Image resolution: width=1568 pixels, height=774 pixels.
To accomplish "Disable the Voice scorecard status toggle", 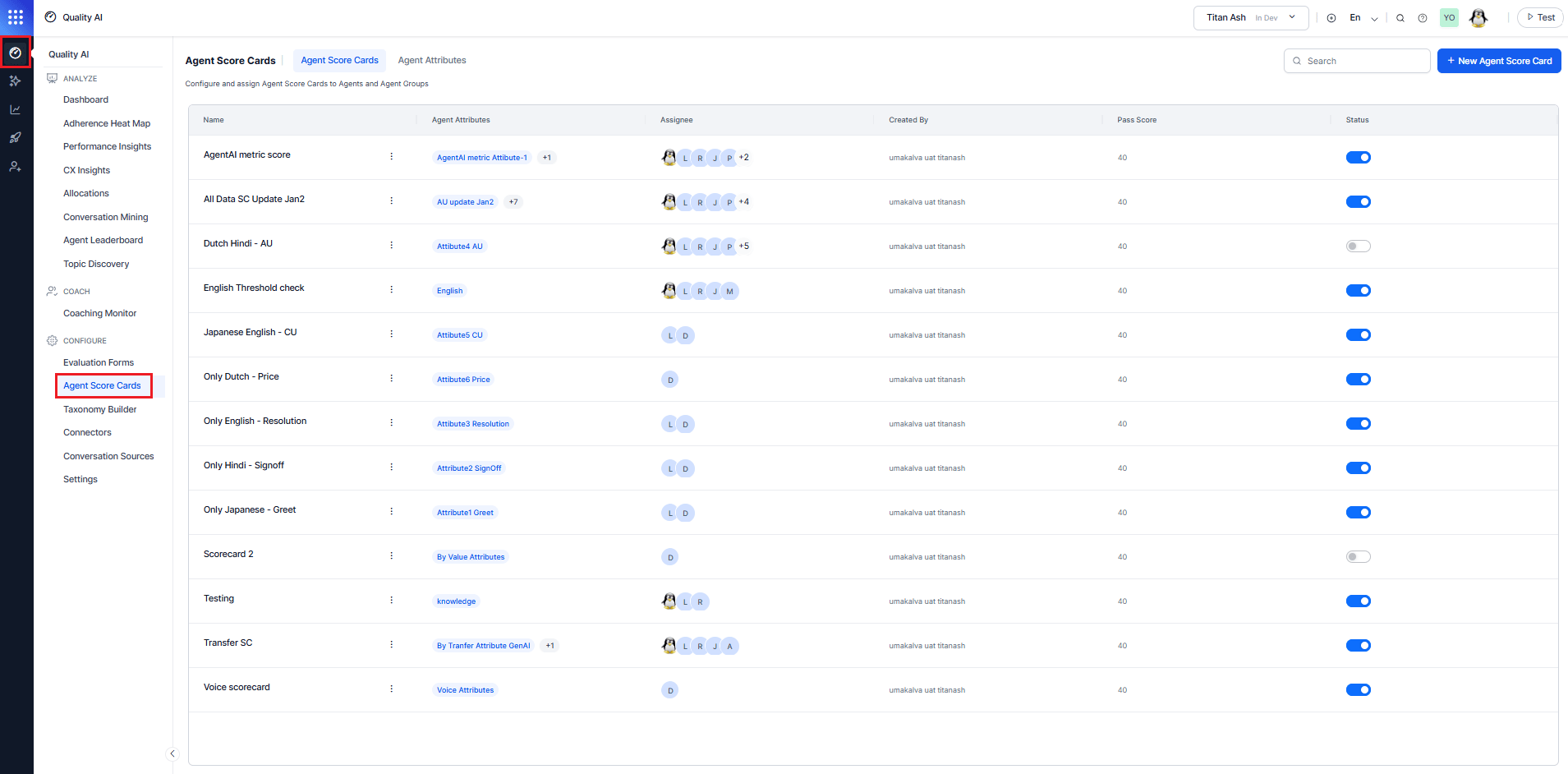I will 1358,690.
